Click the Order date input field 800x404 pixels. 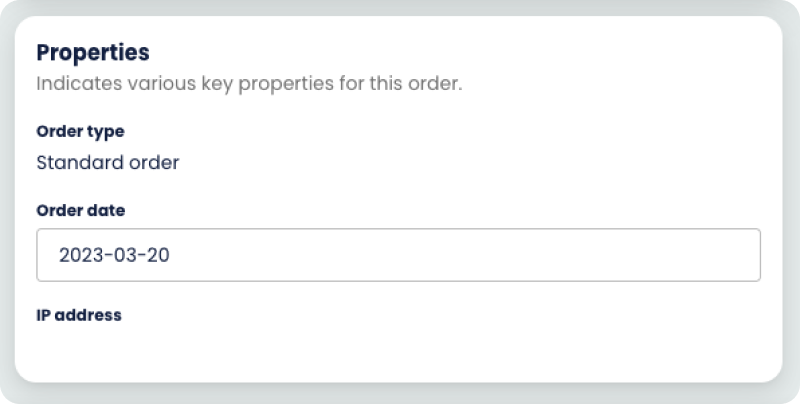(398, 255)
